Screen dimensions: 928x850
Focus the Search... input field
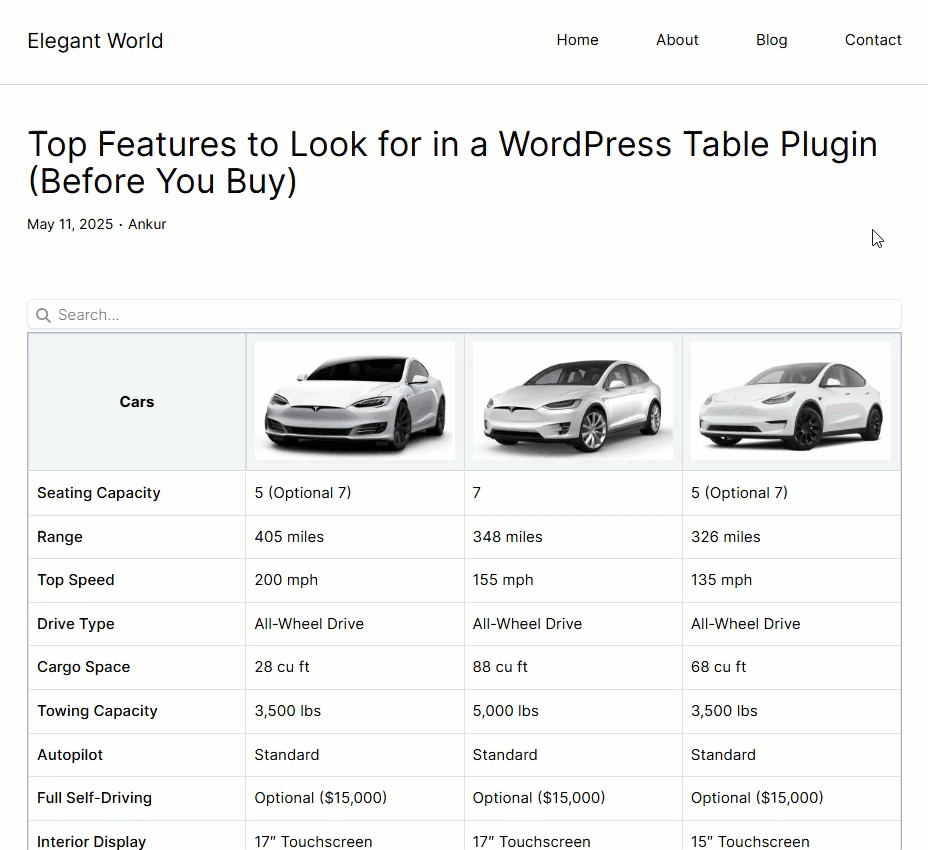click(464, 314)
